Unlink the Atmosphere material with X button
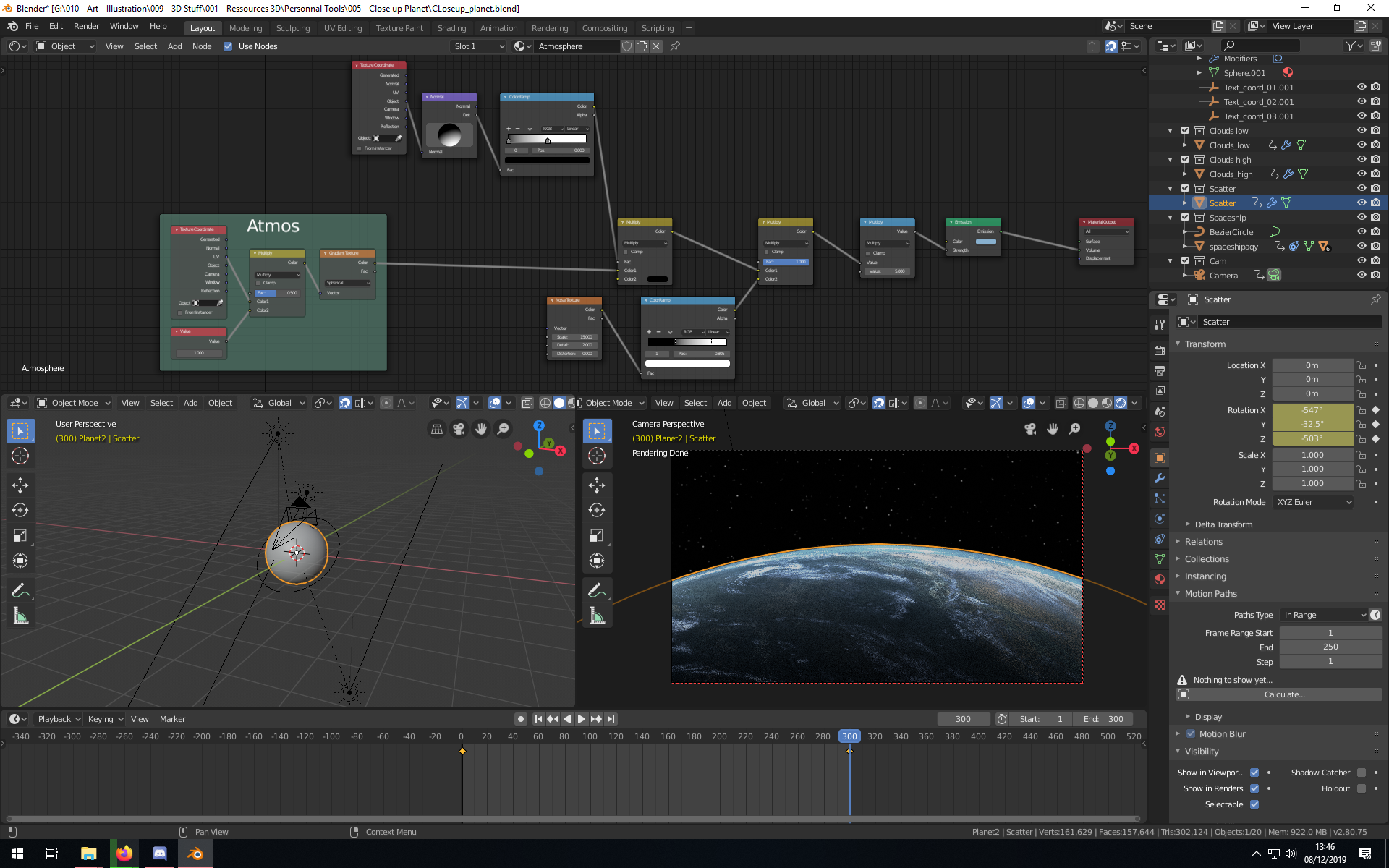This screenshot has height=868, width=1389. (x=656, y=46)
